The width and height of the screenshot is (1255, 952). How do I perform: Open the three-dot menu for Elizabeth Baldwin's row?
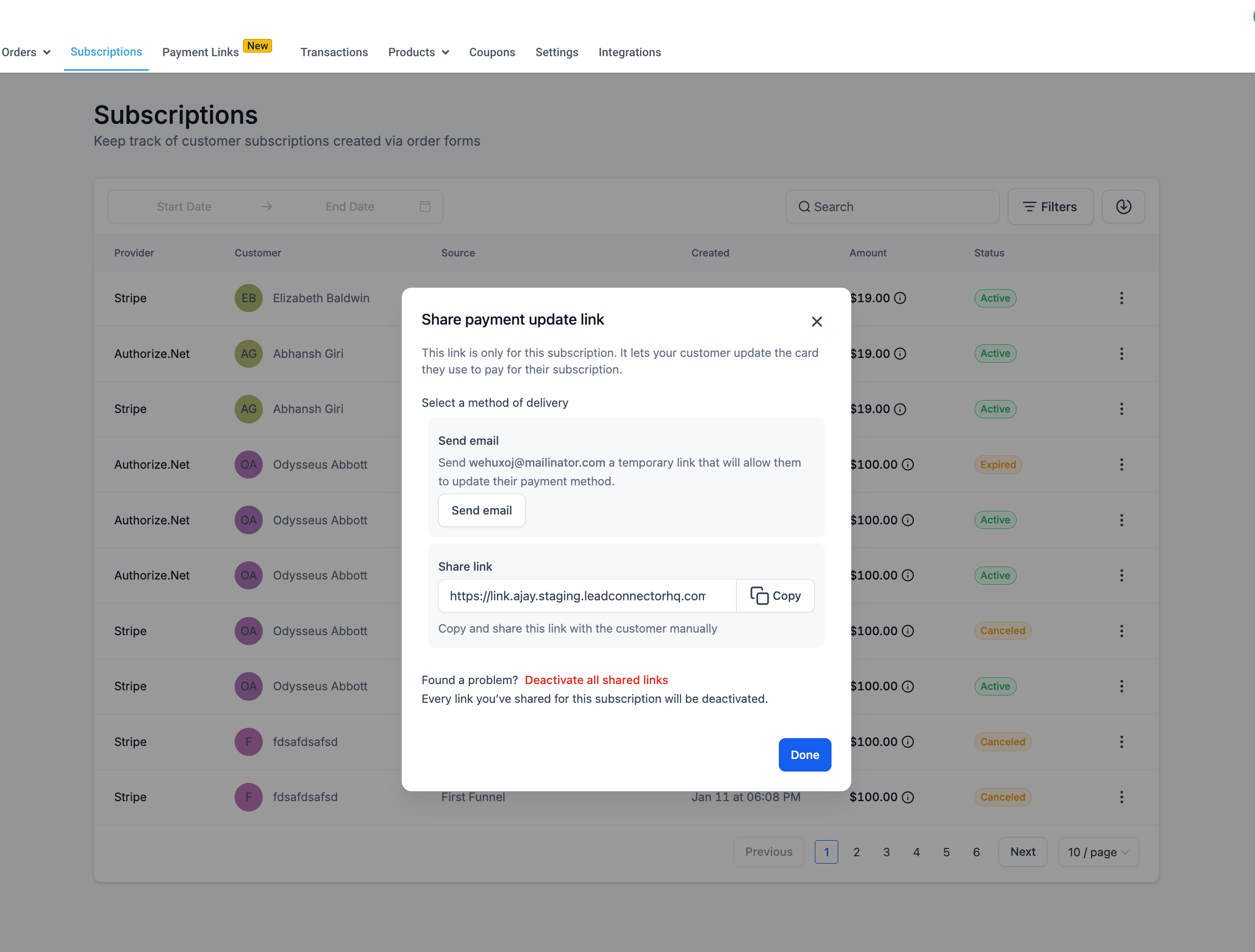(x=1121, y=299)
